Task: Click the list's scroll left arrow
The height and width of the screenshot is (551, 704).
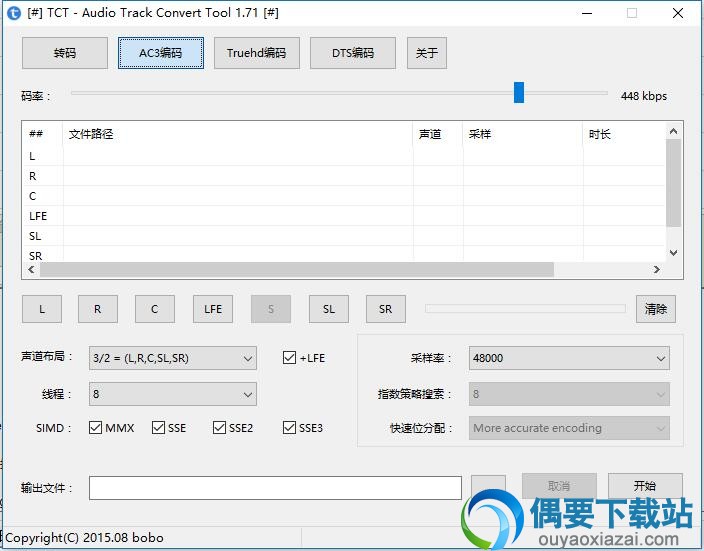Action: point(31,269)
